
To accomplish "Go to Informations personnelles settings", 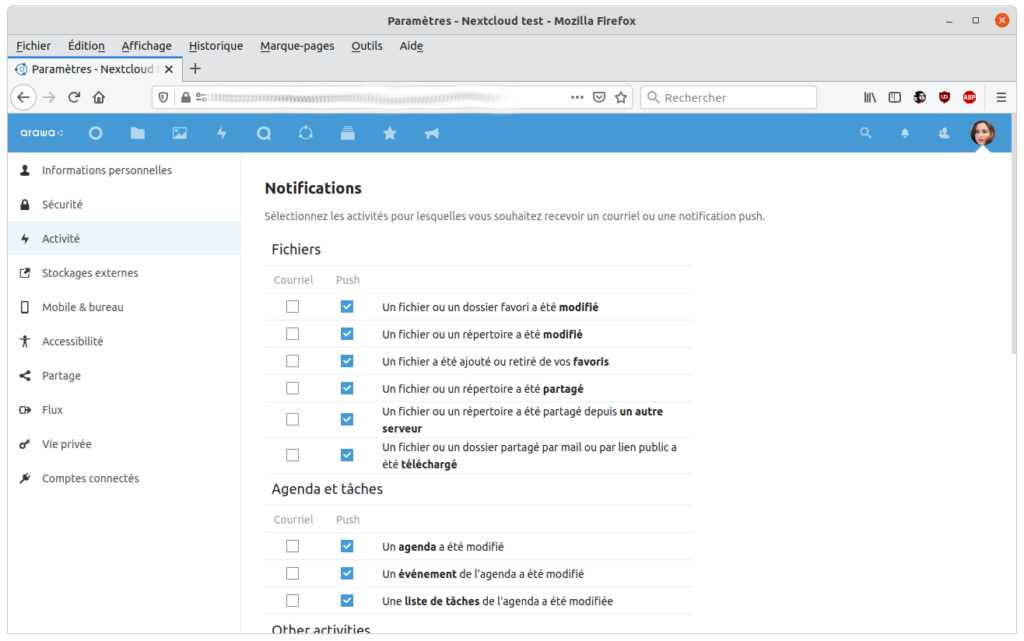I will coord(124,170).
